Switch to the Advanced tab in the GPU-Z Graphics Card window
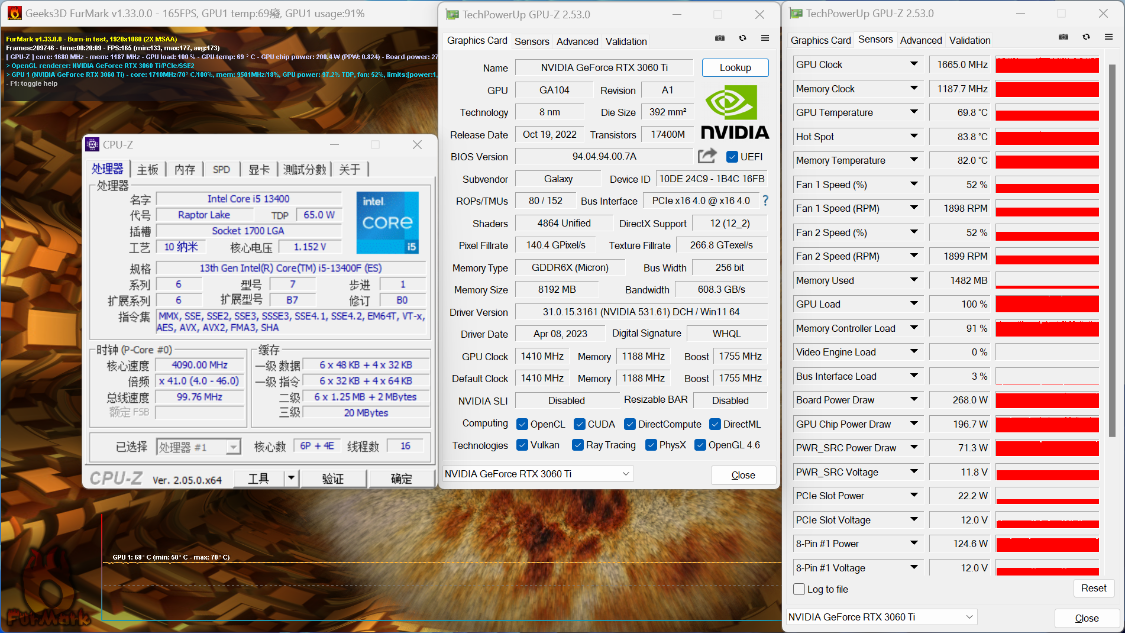1125x633 pixels. coord(577,42)
